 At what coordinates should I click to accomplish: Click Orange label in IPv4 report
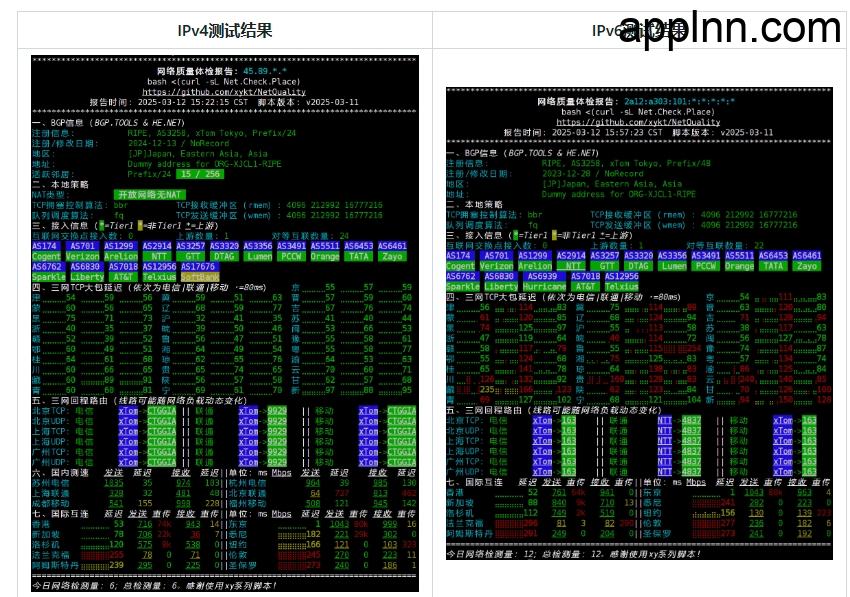[325, 256]
